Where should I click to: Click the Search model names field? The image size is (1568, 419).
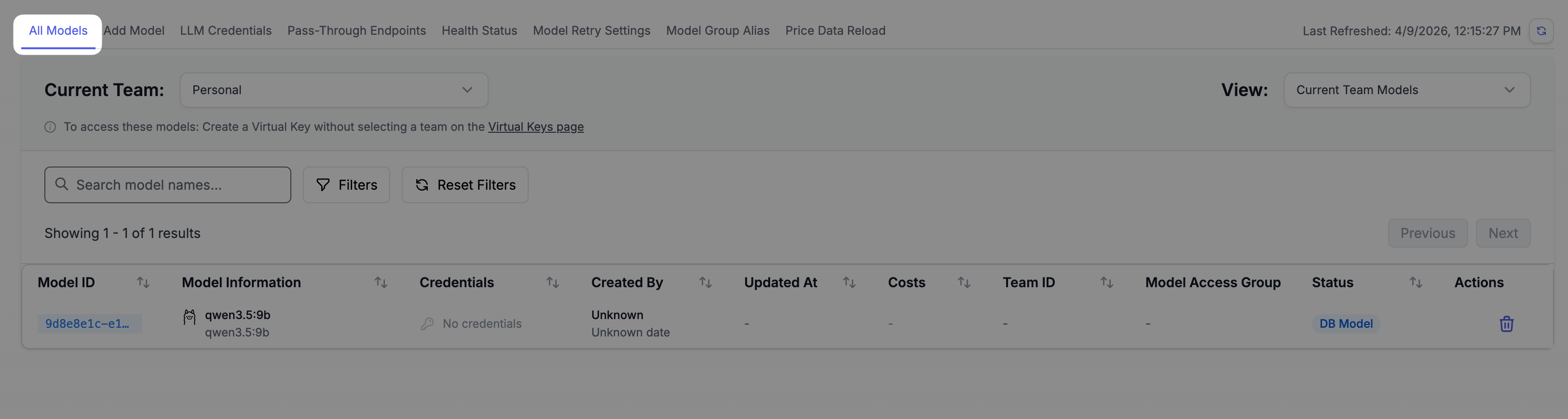coord(167,185)
